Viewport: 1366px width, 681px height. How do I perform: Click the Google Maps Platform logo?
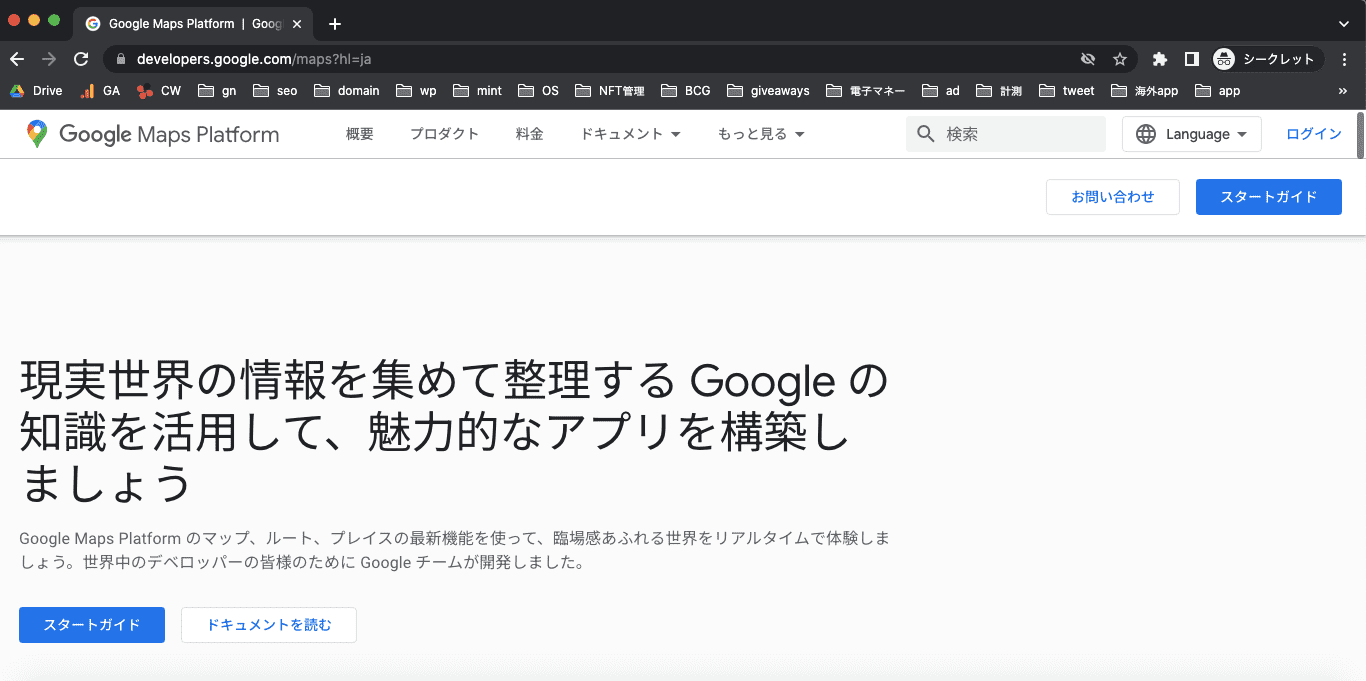tap(153, 134)
